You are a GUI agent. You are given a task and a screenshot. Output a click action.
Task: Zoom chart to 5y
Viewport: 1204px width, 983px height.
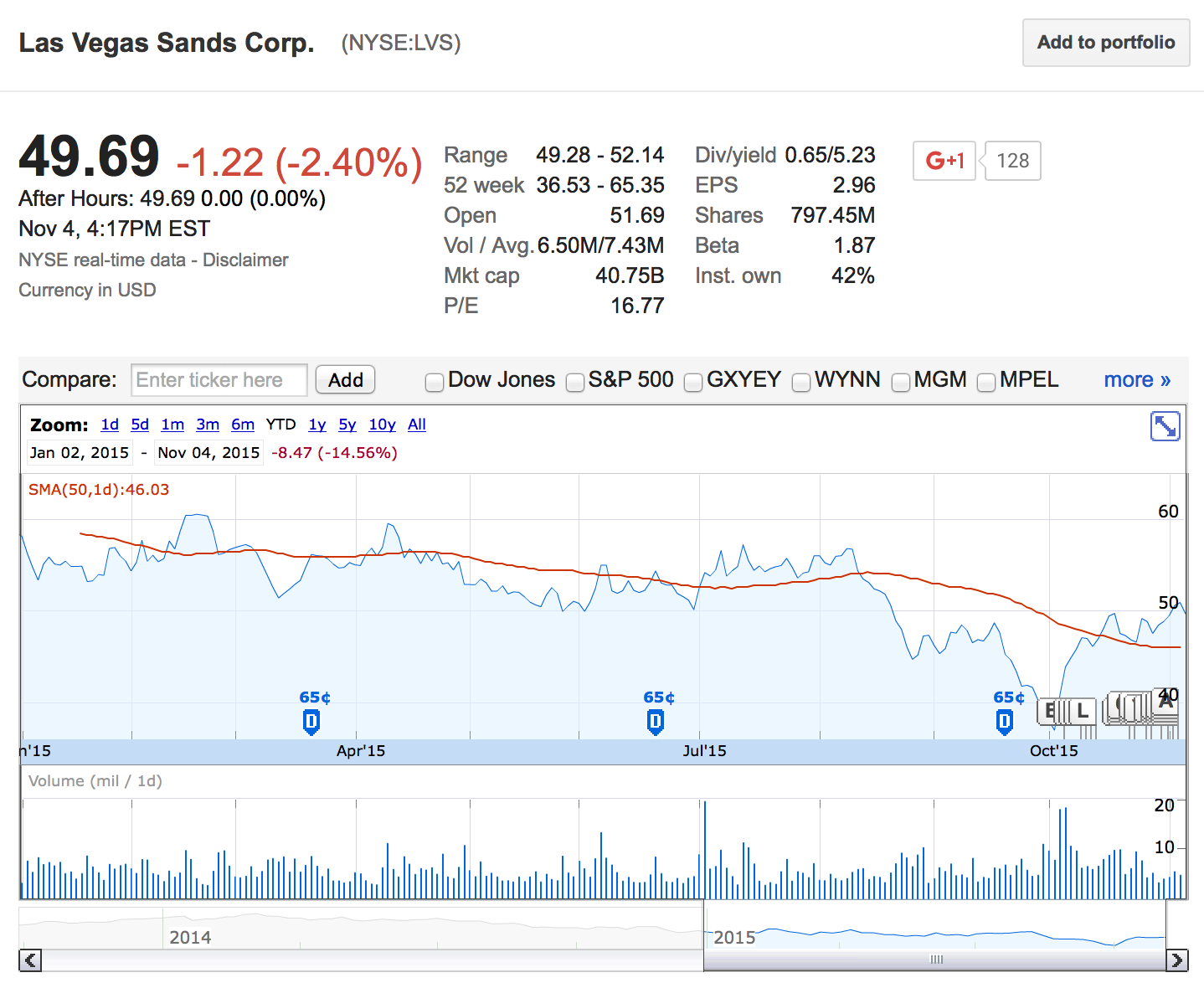click(347, 425)
